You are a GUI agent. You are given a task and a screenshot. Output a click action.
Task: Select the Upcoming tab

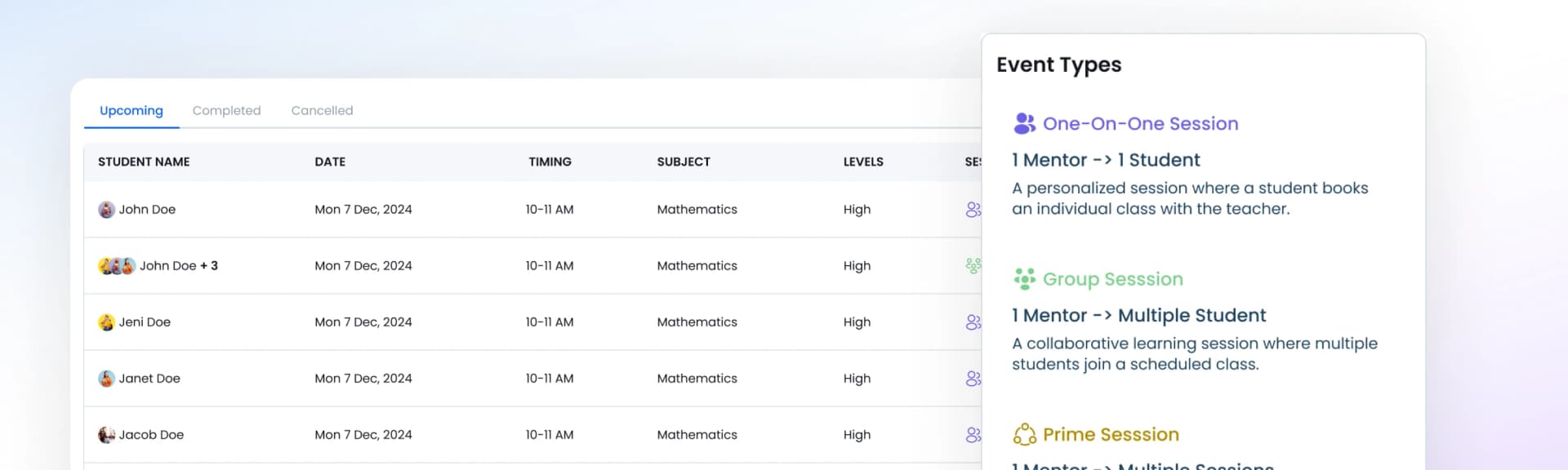(x=131, y=110)
